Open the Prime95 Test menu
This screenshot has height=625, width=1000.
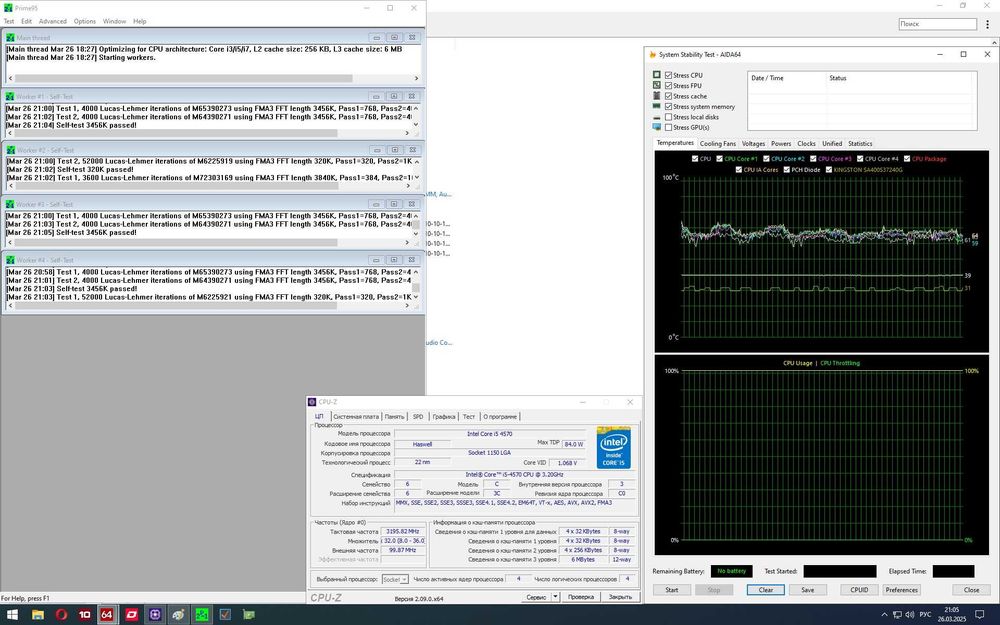(x=9, y=21)
